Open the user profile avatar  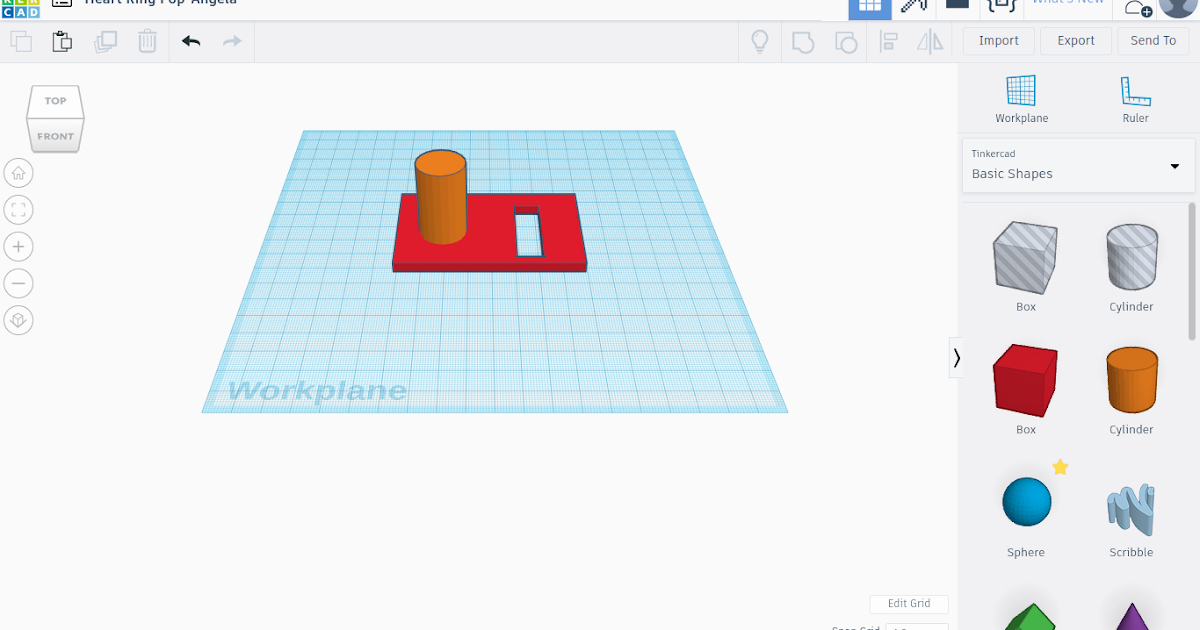[x=1178, y=6]
